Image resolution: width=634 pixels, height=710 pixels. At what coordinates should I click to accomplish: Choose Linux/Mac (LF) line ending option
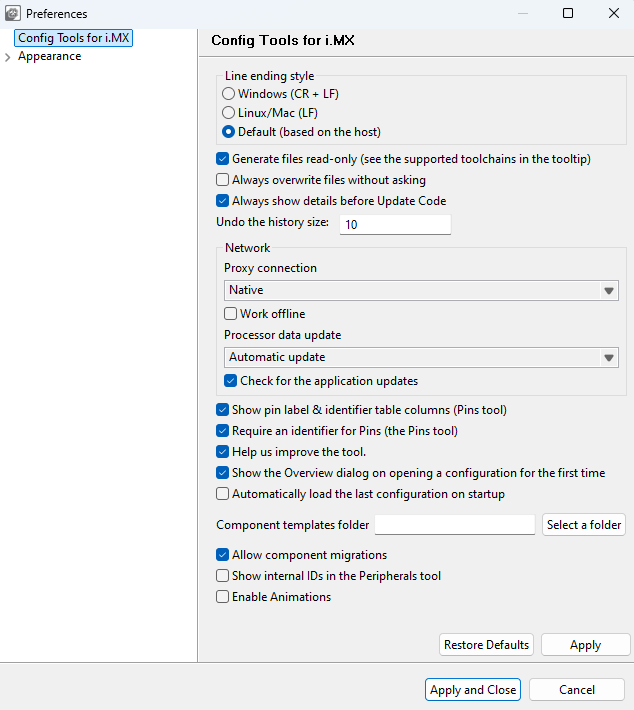[x=229, y=113]
